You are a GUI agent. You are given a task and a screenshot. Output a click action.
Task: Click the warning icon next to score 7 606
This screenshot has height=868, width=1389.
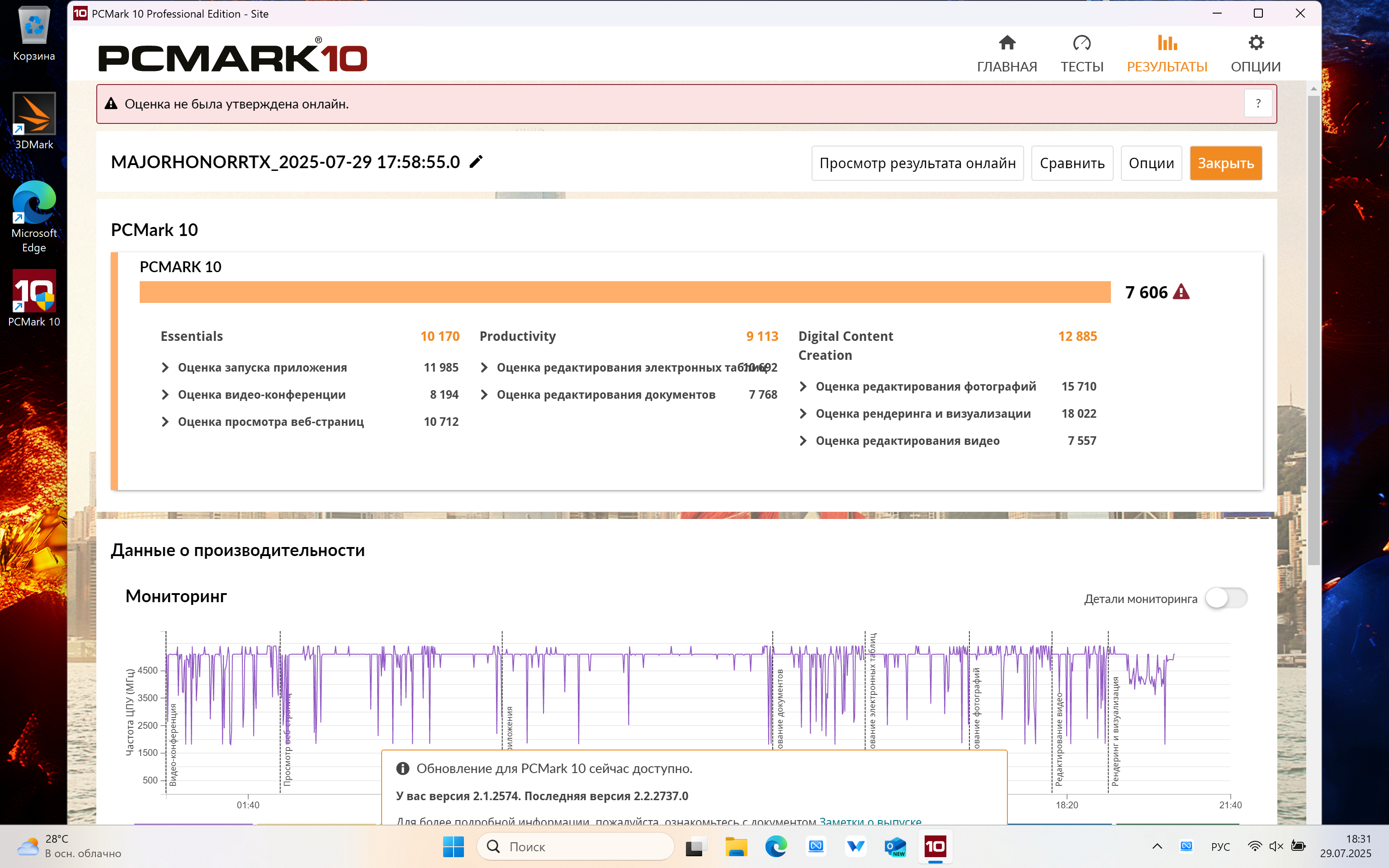(1181, 292)
